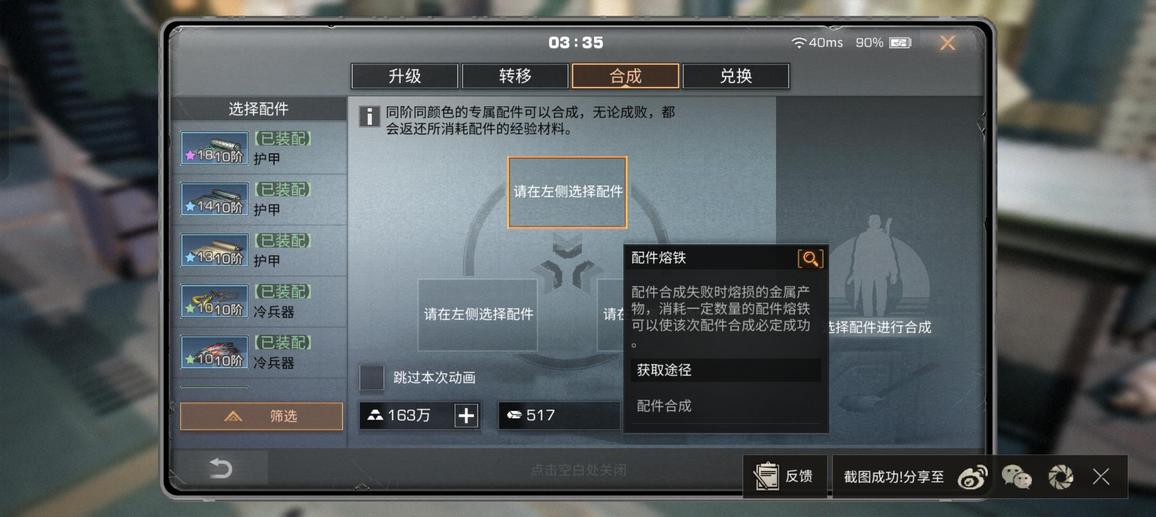The width and height of the screenshot is (1156, 517).
Task: Click the lower-left accessory slot
Action: click(x=478, y=314)
